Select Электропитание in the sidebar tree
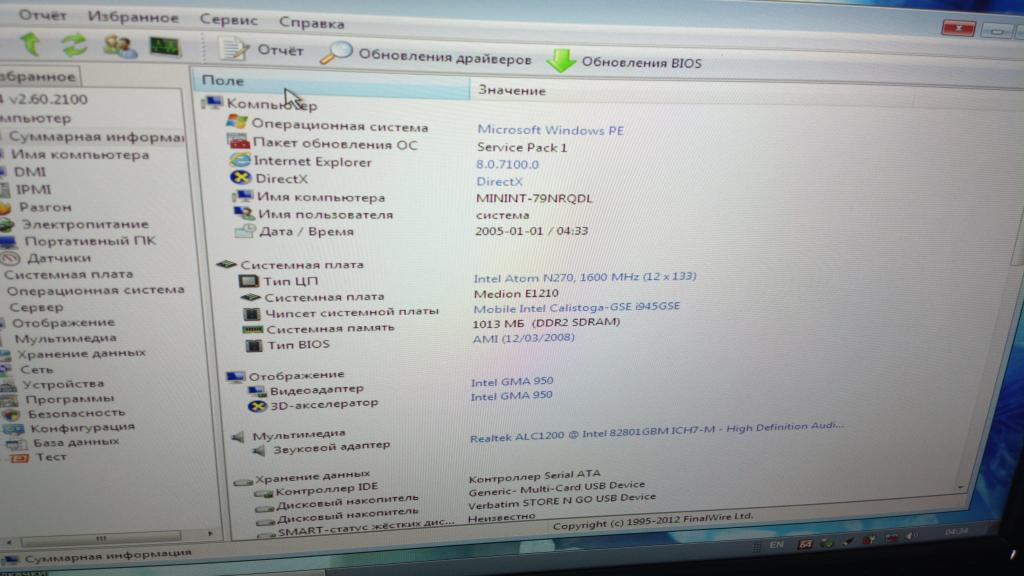 point(85,224)
